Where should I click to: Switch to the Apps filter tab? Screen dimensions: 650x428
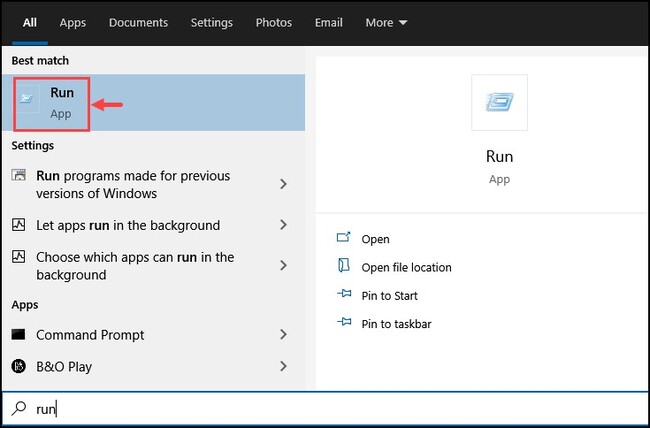pos(73,22)
